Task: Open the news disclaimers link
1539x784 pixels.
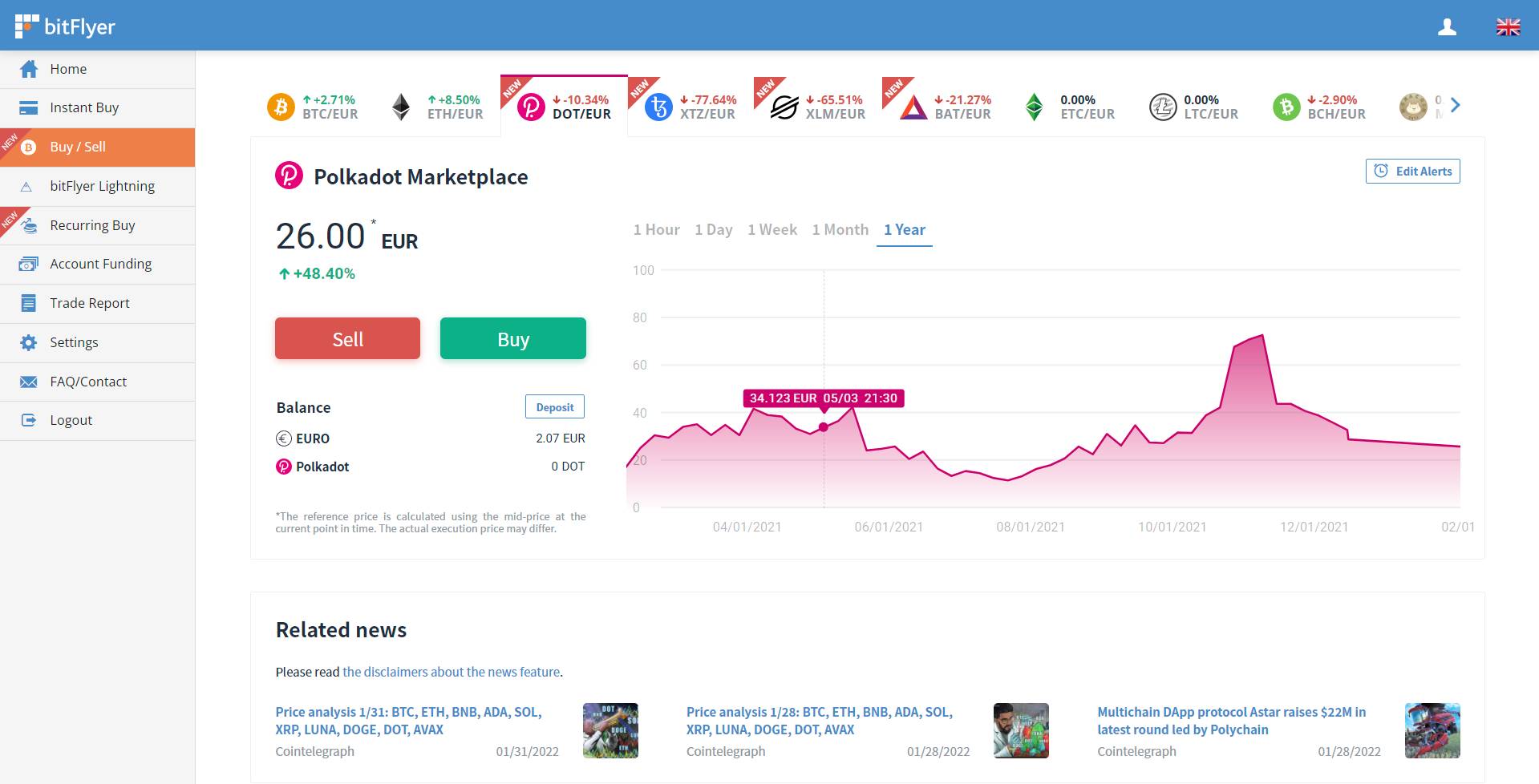Action: 452,673
